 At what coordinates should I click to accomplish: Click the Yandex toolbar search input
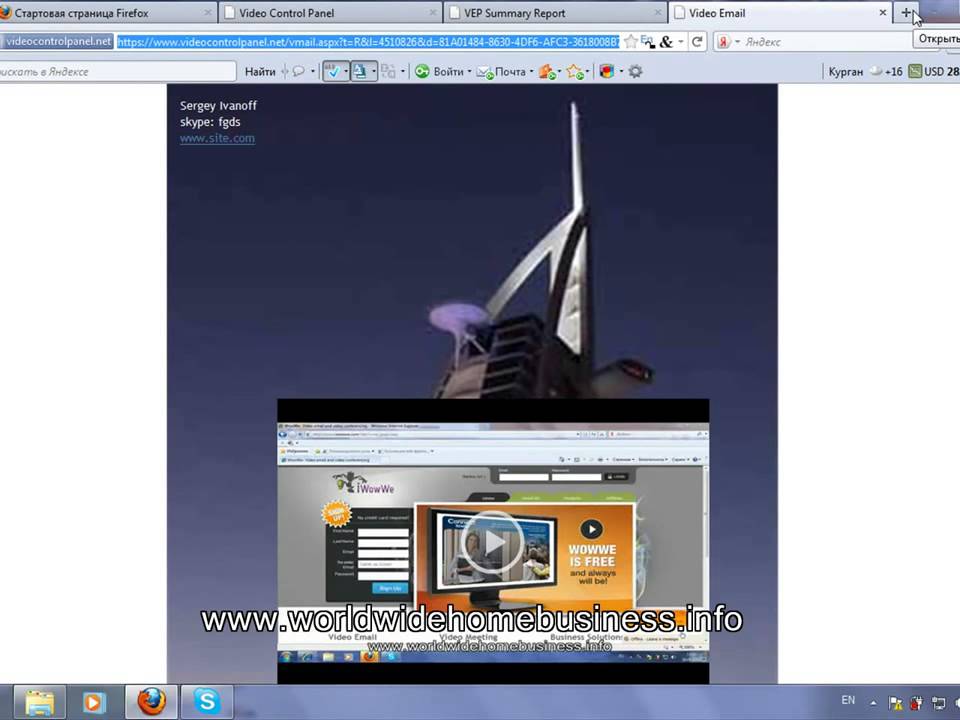[x=116, y=72]
